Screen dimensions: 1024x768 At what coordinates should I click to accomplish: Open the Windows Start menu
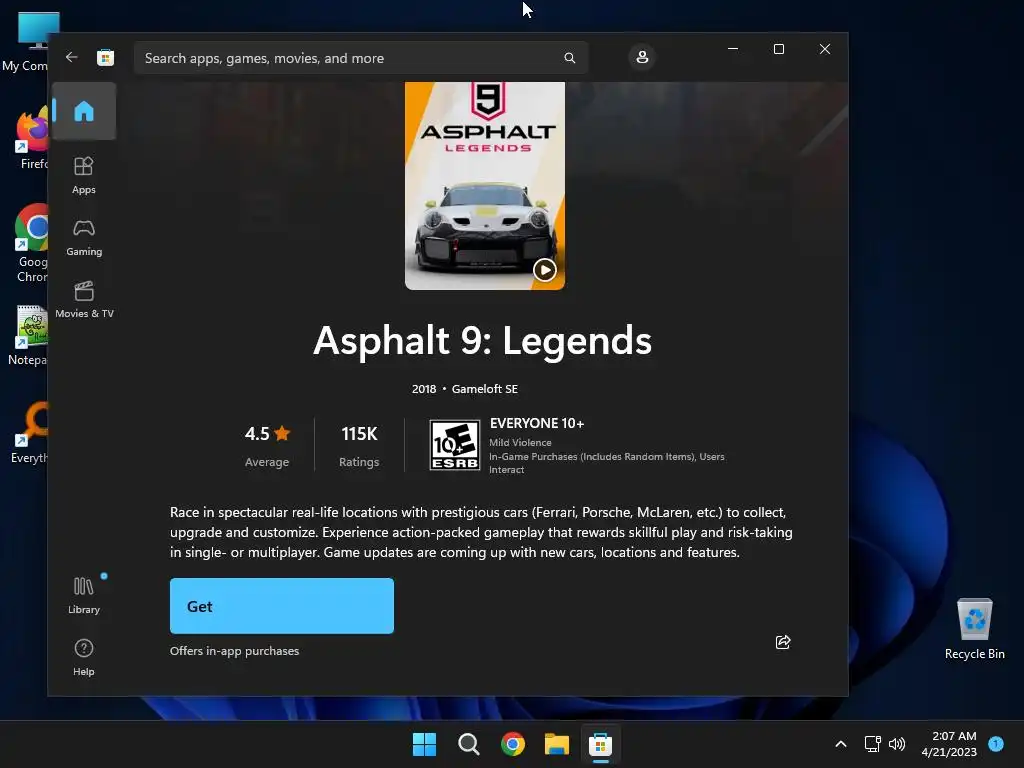[424, 744]
